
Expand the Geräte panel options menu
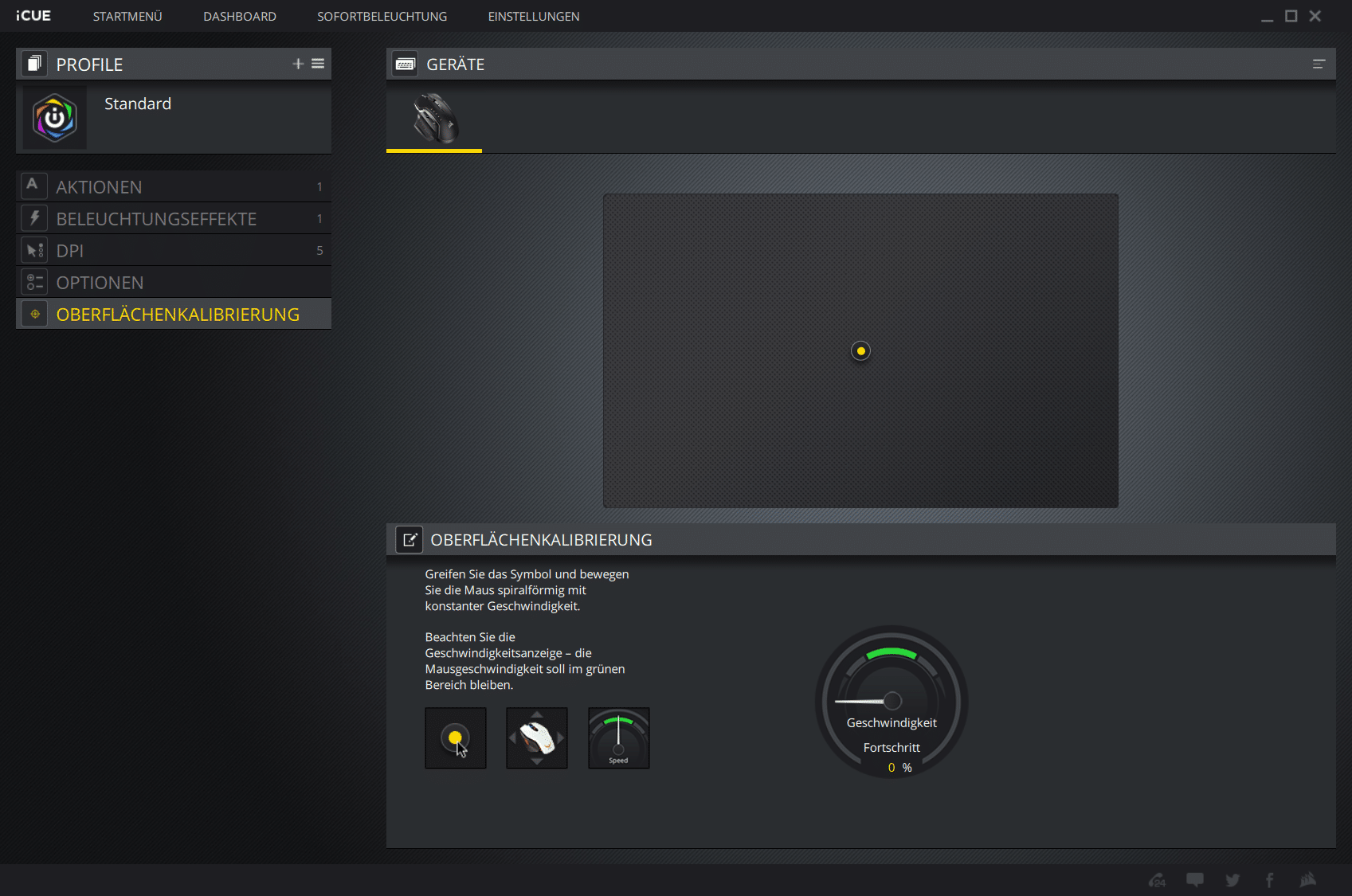pos(1319,65)
